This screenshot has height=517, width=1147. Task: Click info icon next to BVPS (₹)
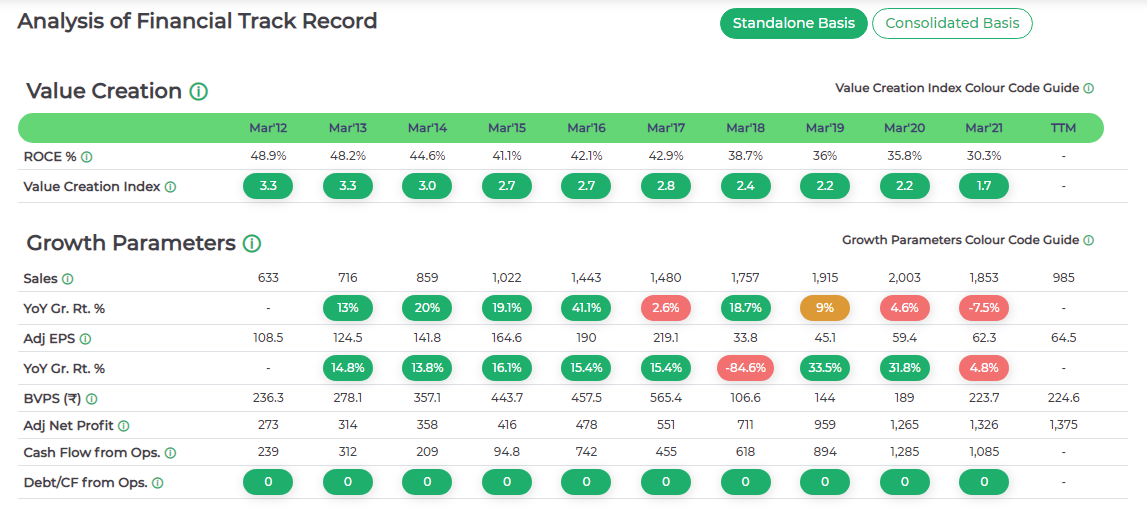tap(92, 399)
